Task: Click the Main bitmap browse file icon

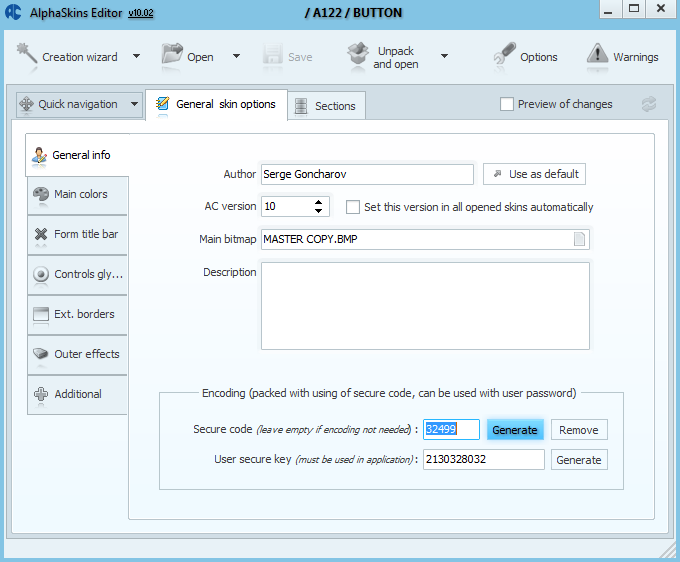Action: 579,239
